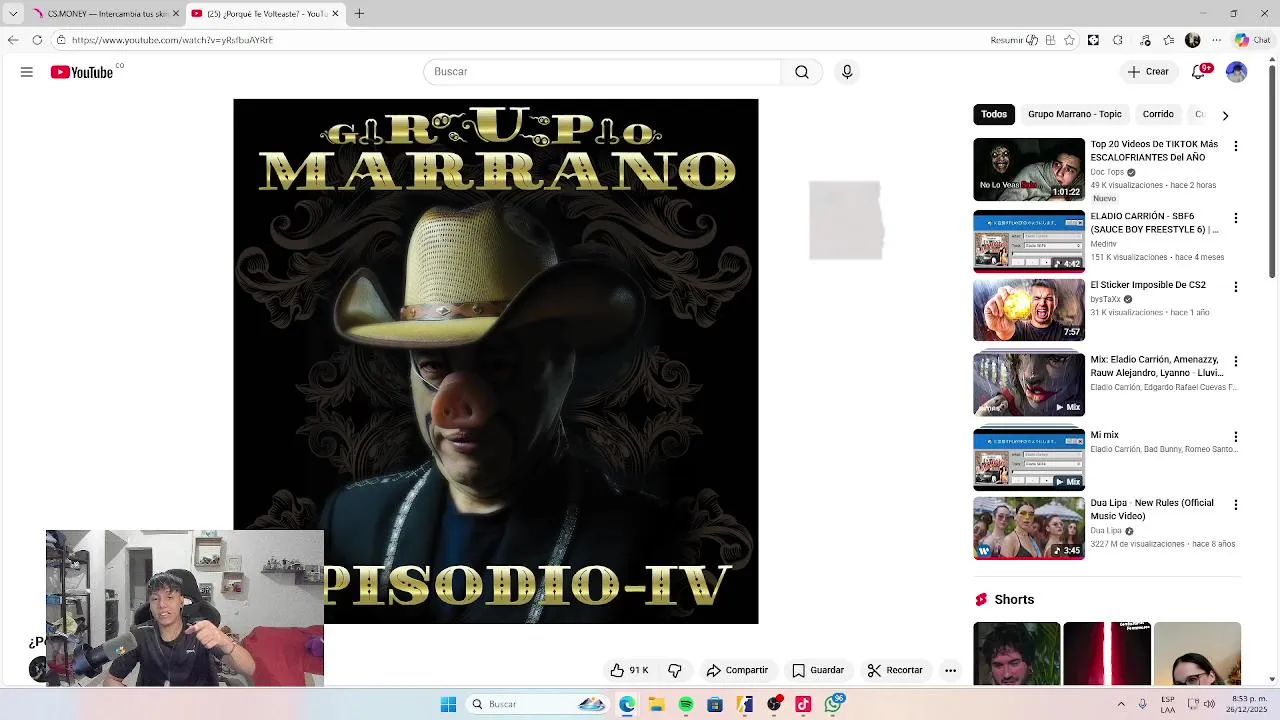Click the YouTube Buscar search field

click(603, 72)
